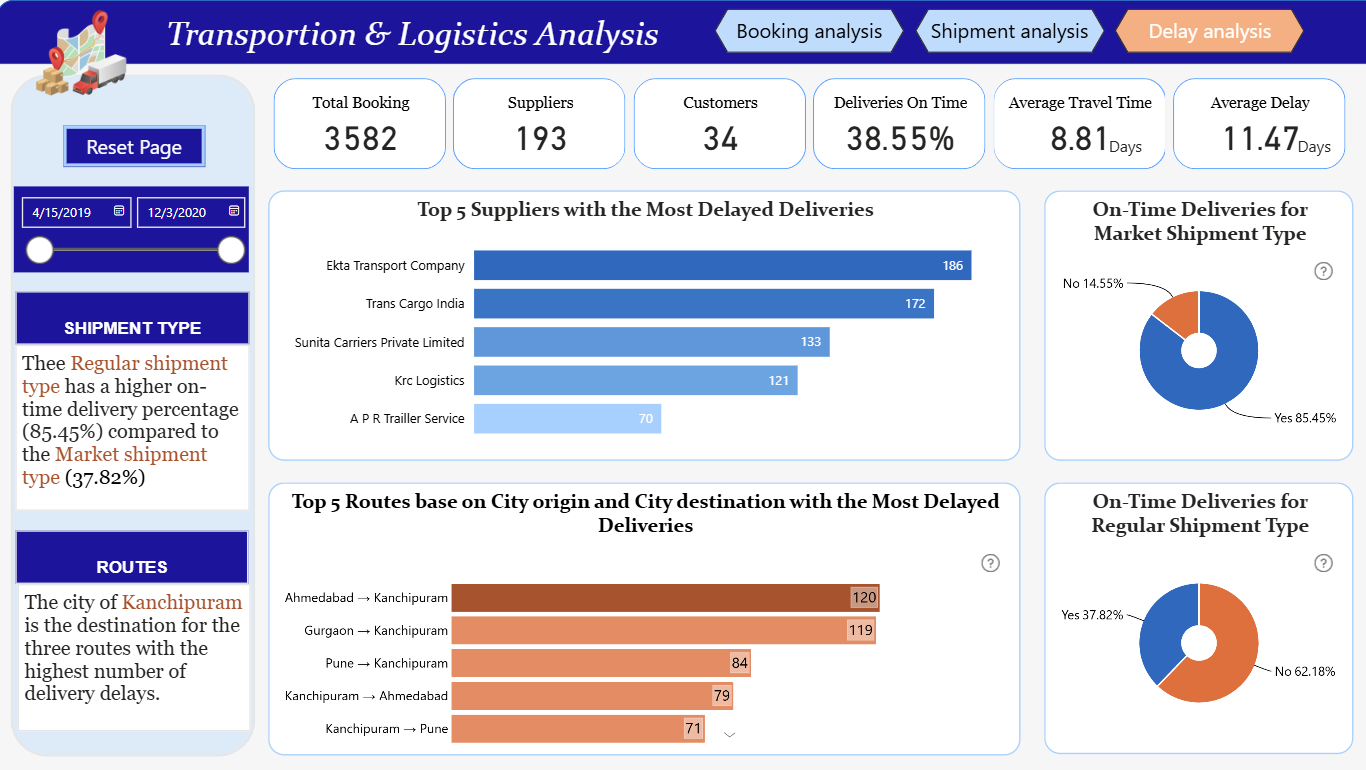Click the Suppliers 193 card
Image resolution: width=1366 pixels, height=770 pixels.
tap(540, 124)
